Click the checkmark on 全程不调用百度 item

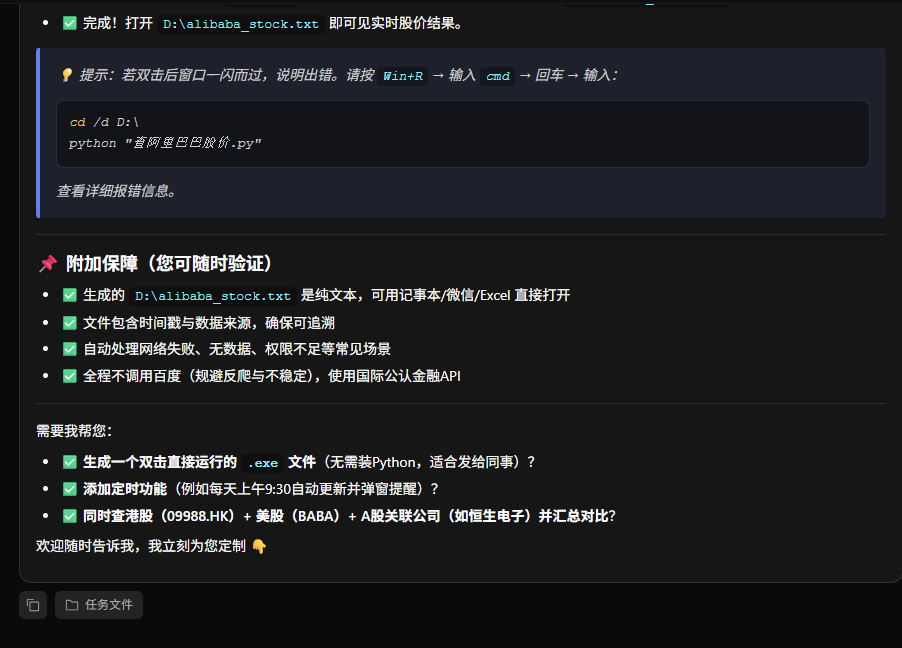coord(69,376)
